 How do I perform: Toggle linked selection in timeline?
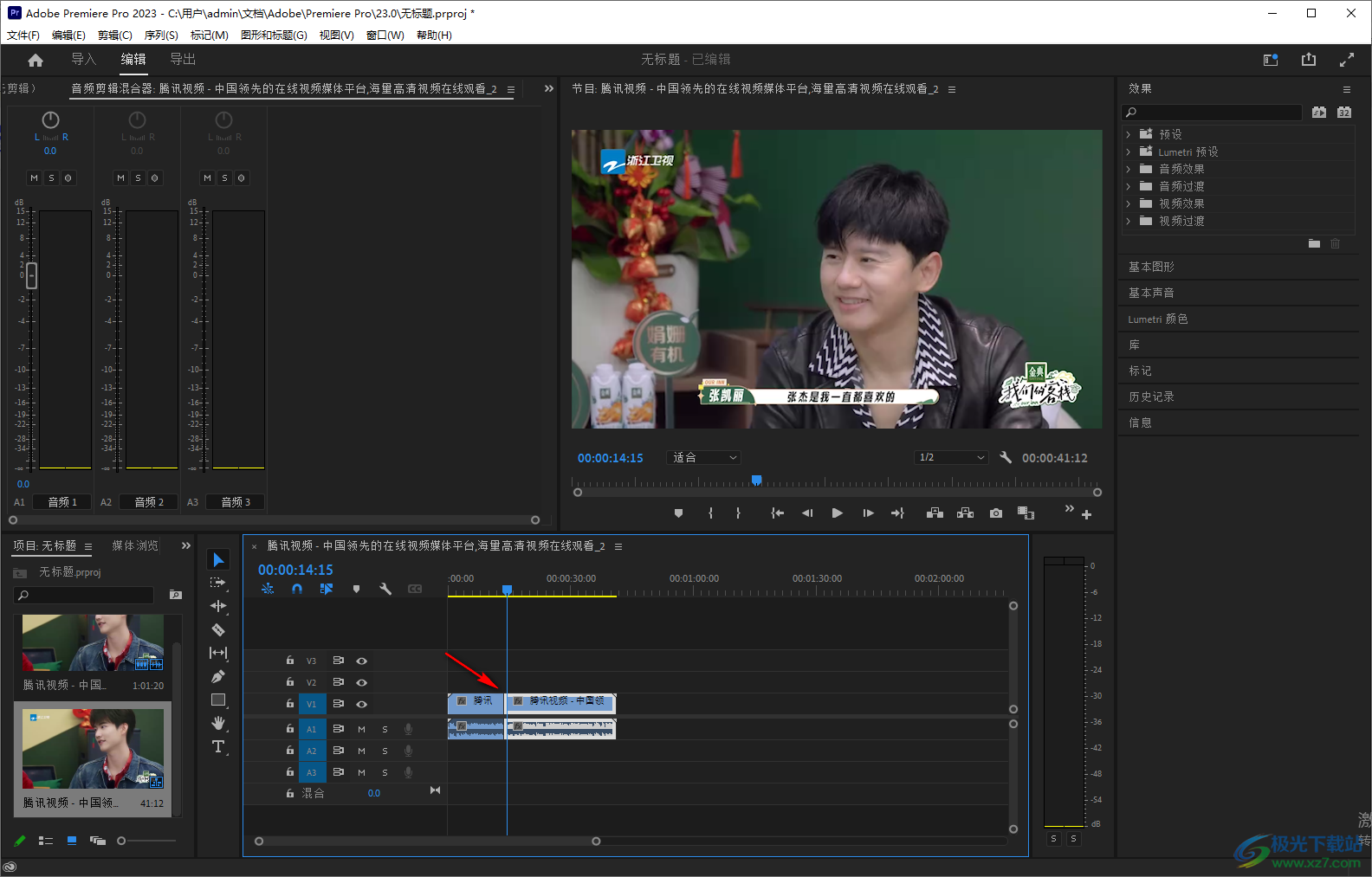coord(327,589)
